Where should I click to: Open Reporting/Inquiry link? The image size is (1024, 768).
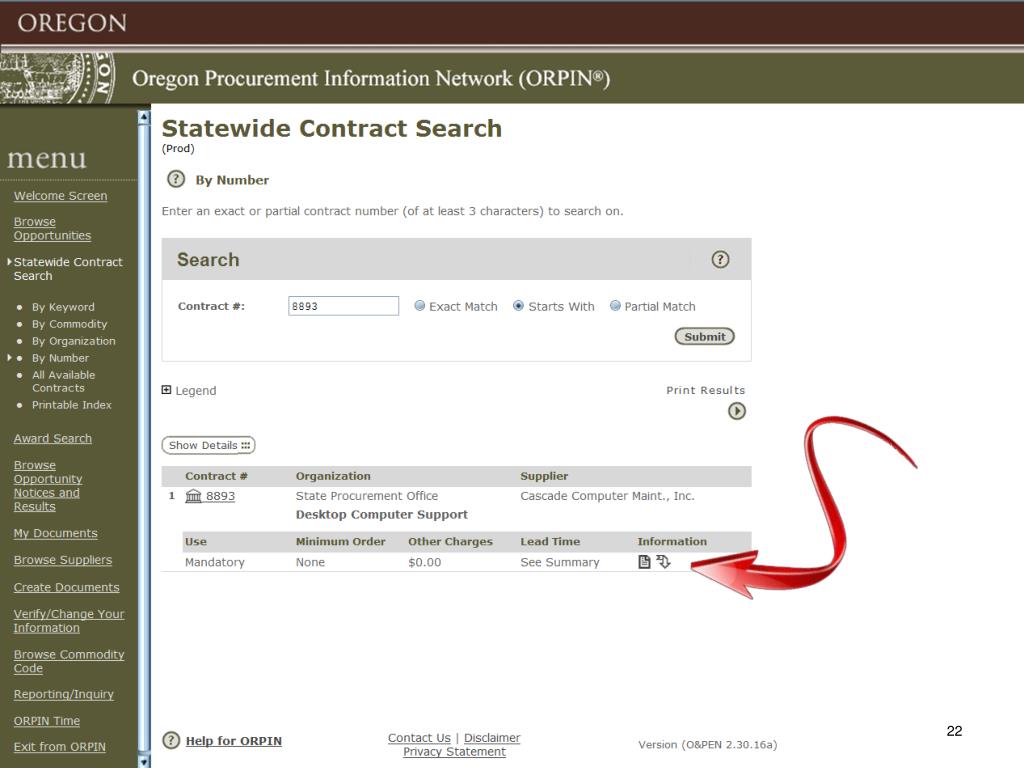point(63,694)
